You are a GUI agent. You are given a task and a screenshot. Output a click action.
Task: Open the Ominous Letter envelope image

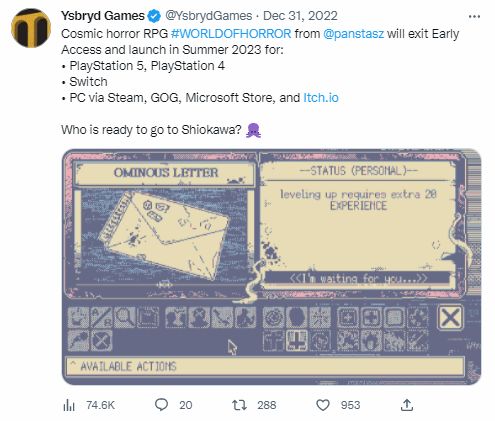click(165, 235)
